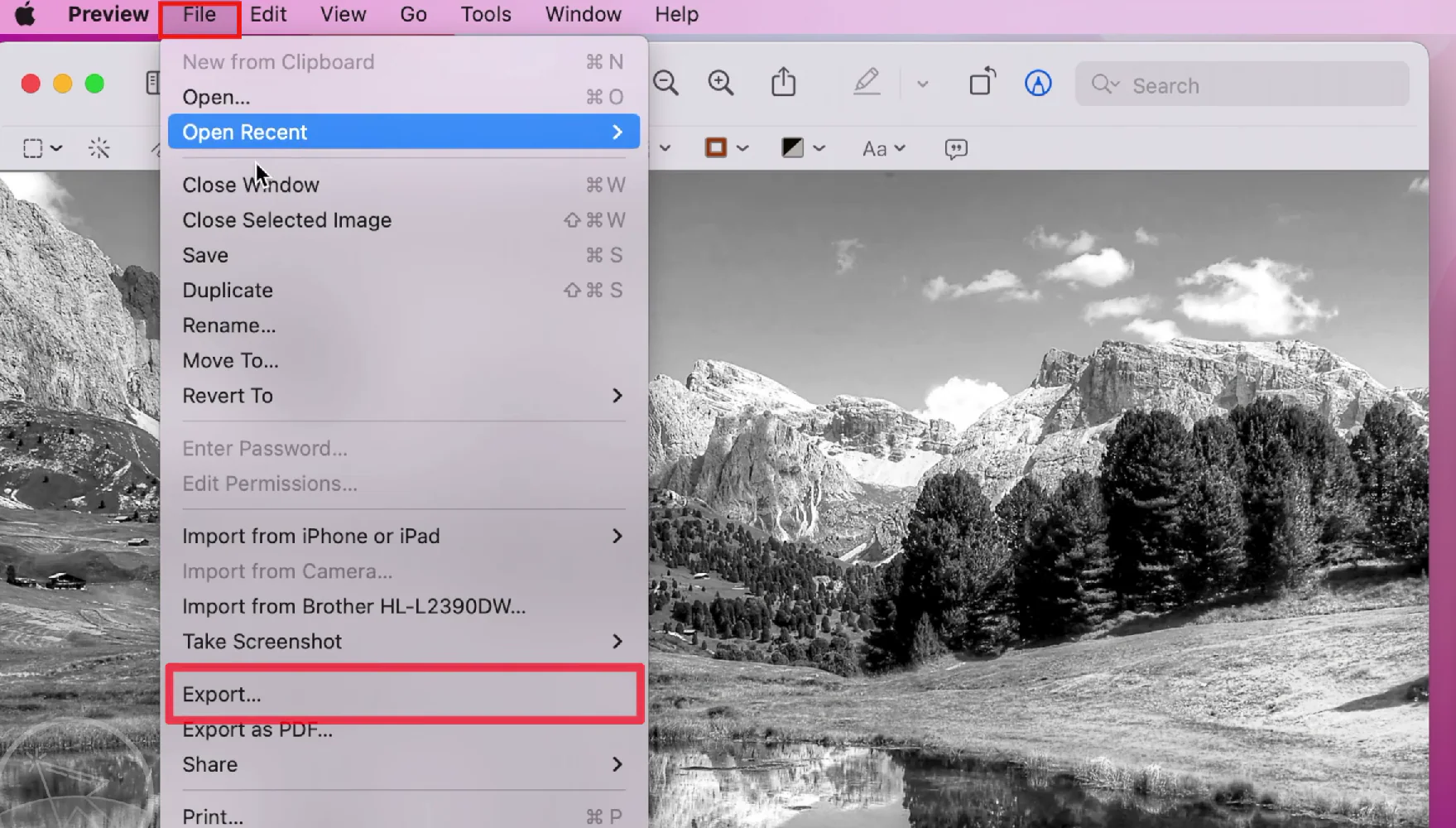The width and height of the screenshot is (1456, 828).
Task: Click the Rotate Left icon
Action: pyautogui.click(x=983, y=82)
